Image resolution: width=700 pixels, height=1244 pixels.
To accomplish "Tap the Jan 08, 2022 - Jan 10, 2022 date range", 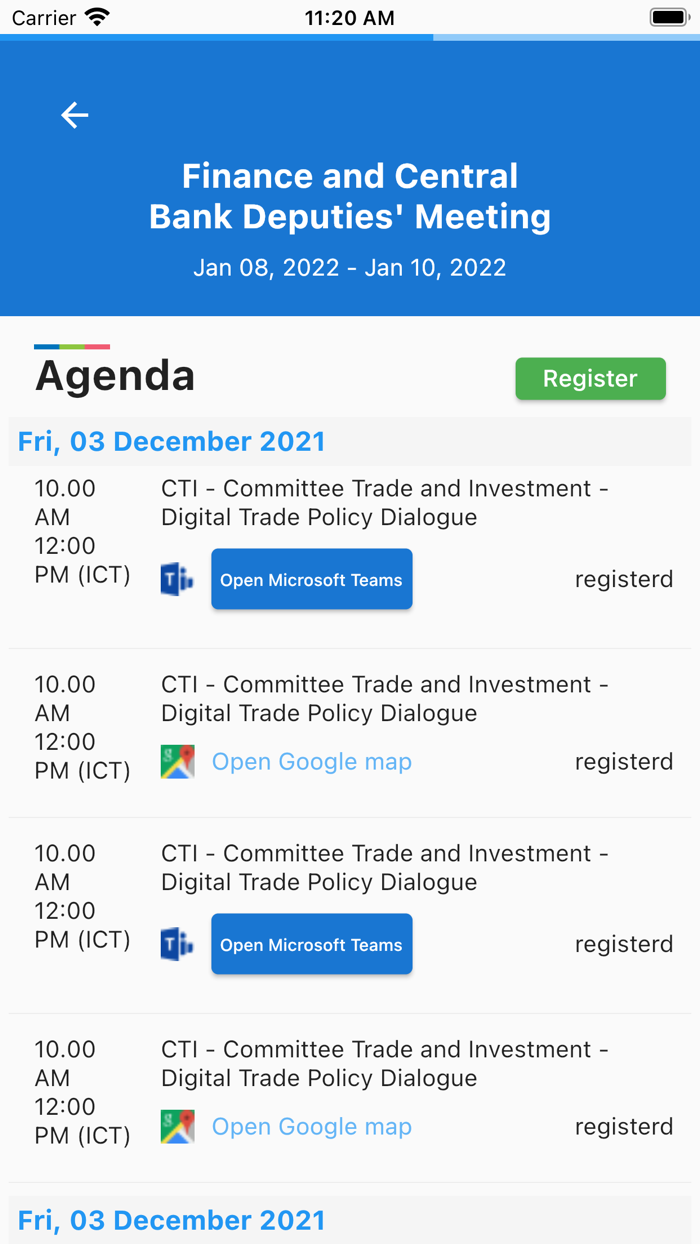I will point(350,268).
